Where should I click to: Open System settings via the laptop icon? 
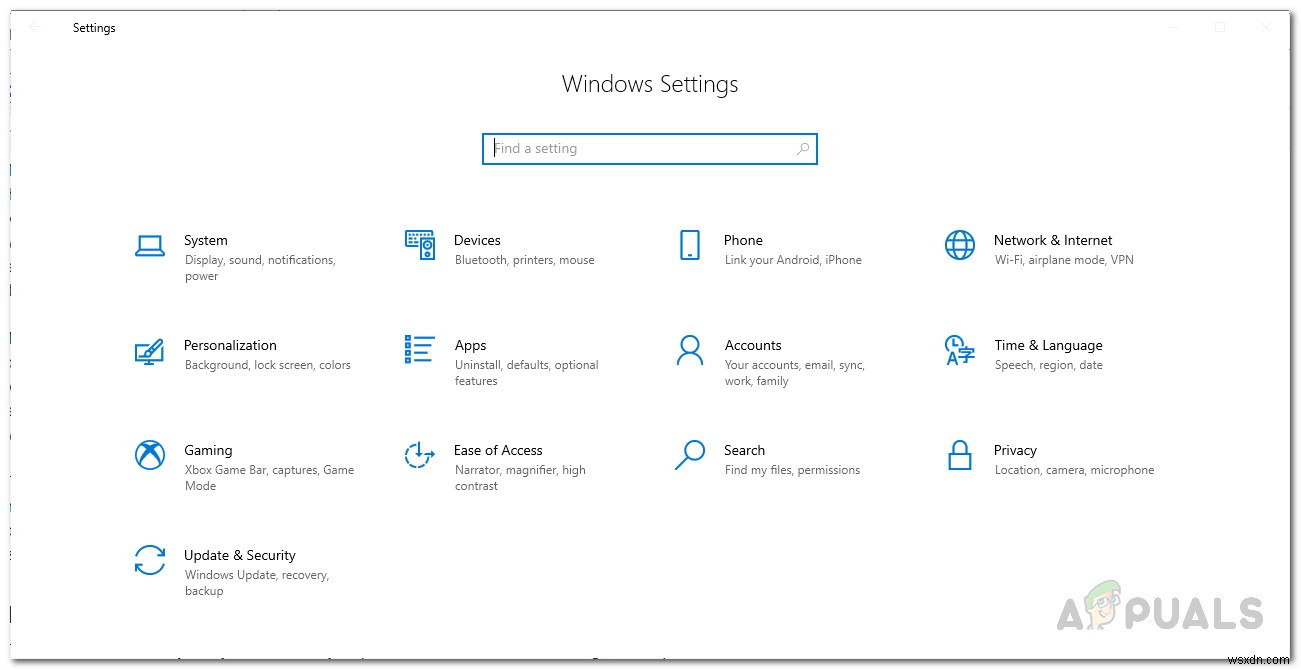tap(150, 245)
